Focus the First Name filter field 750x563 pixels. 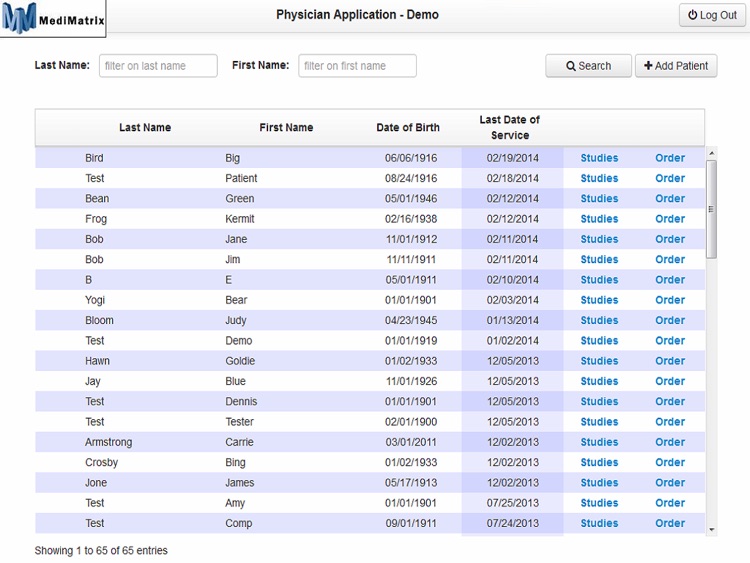[357, 66]
